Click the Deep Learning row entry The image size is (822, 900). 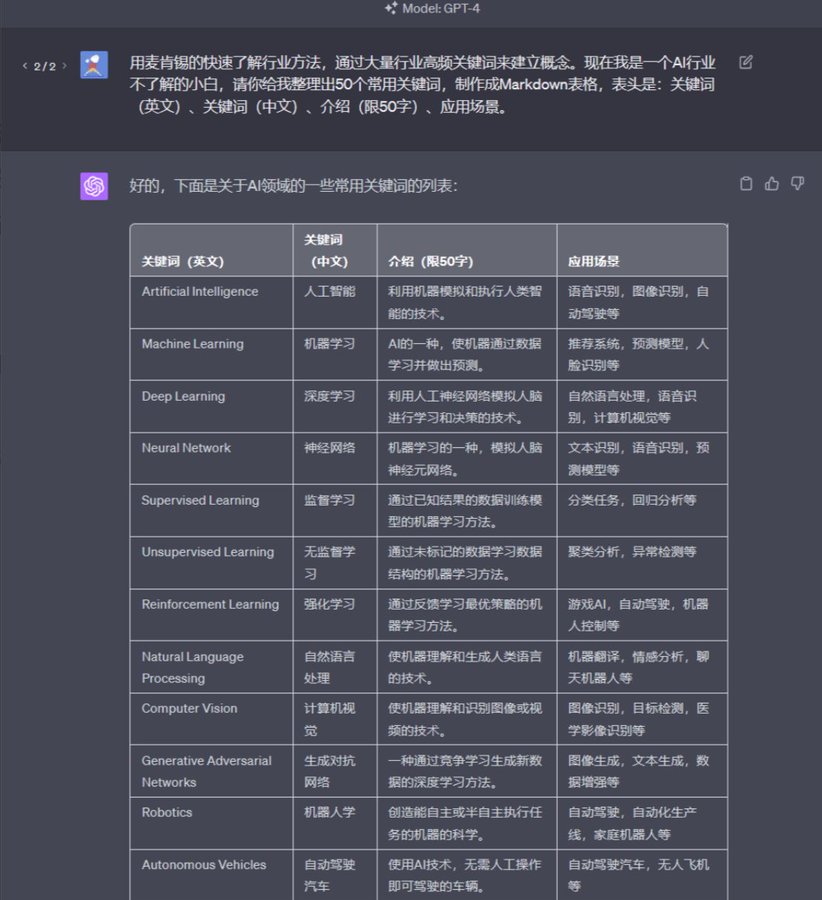pyautogui.click(x=183, y=396)
